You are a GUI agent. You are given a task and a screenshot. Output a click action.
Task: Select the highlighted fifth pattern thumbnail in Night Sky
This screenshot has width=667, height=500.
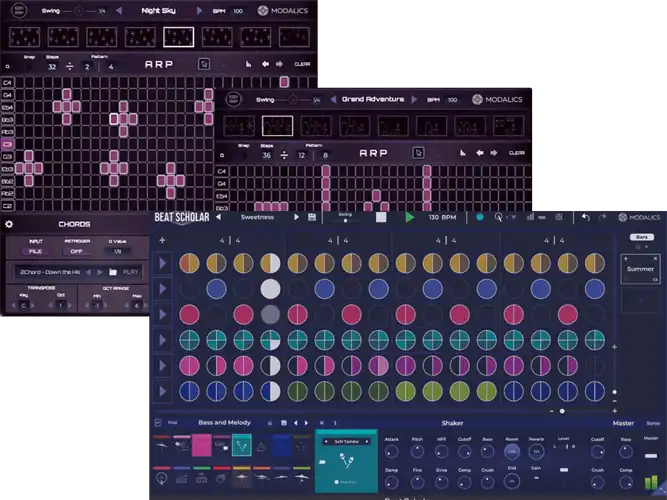click(x=179, y=37)
